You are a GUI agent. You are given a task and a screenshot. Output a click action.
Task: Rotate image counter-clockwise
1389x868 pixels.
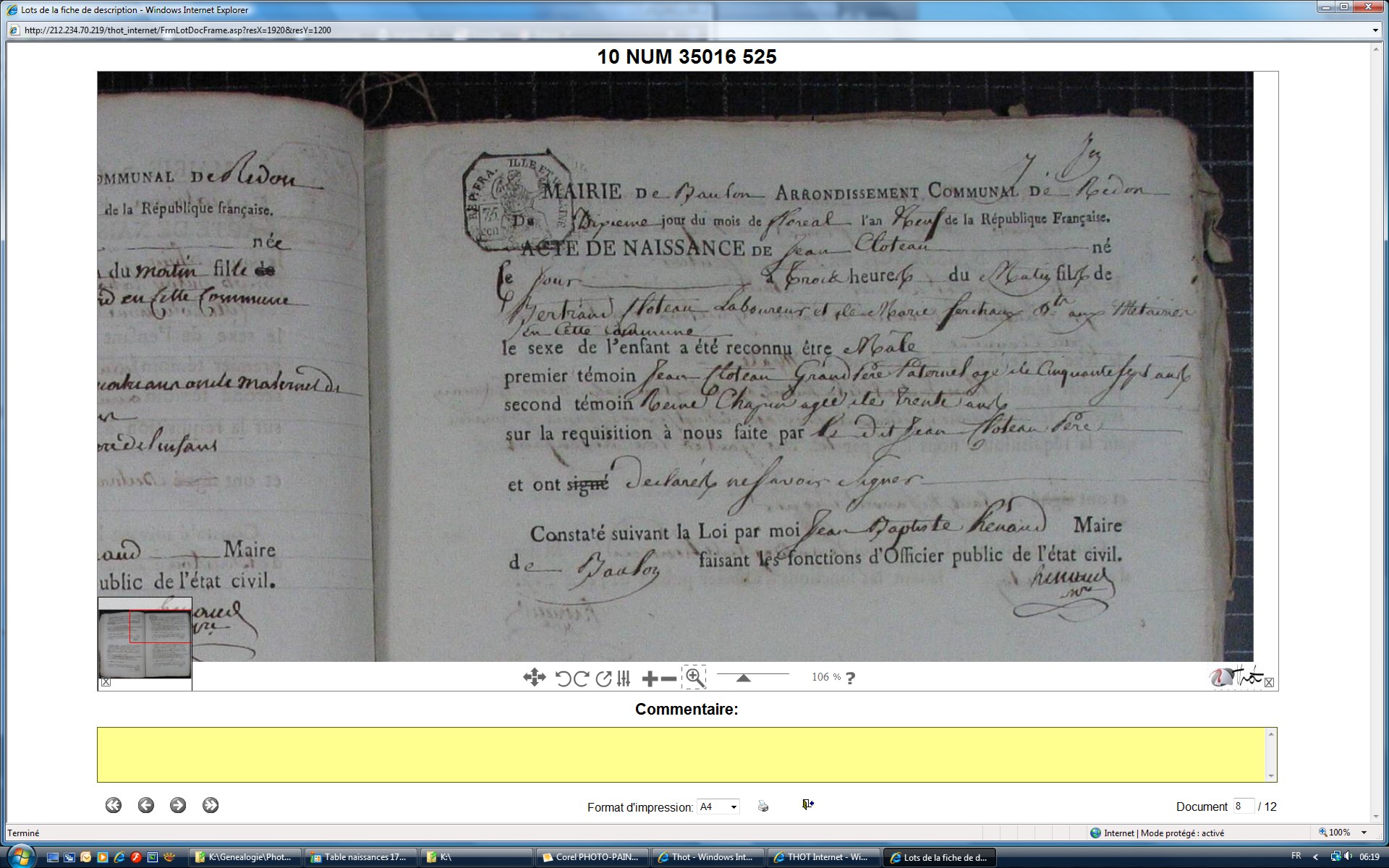tap(563, 678)
